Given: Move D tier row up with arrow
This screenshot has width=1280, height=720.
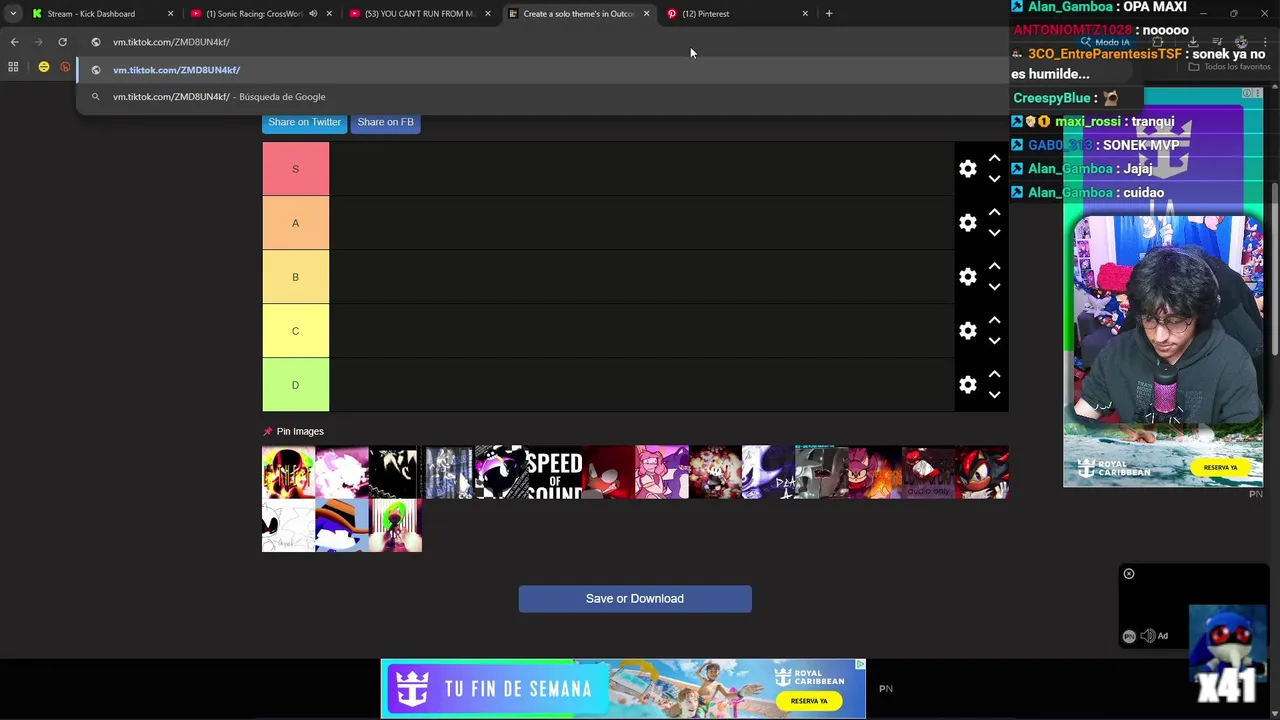Looking at the screenshot, I should (994, 374).
